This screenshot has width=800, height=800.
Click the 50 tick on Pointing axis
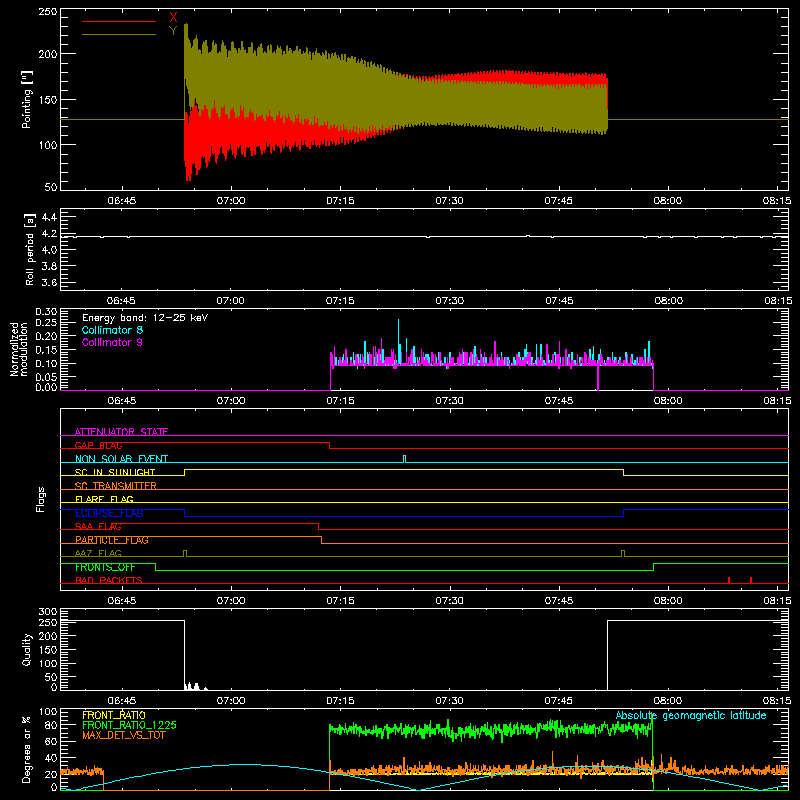51,187
